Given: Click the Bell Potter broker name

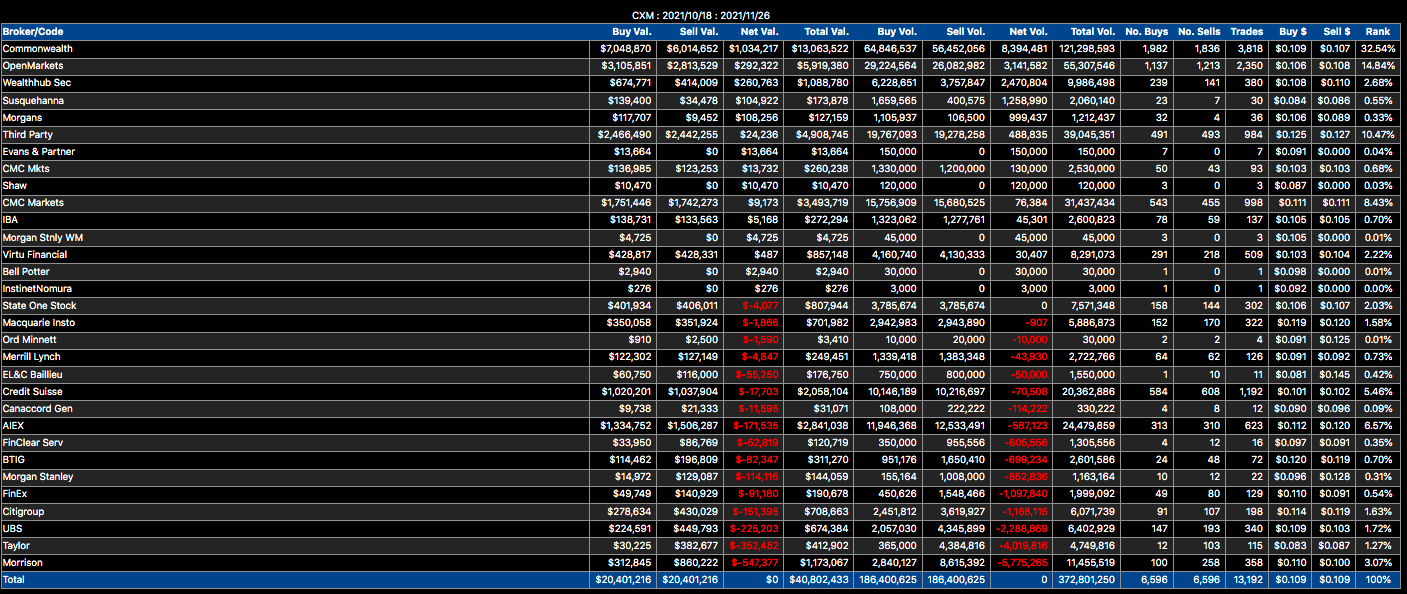Looking at the screenshot, I should 26,272.
